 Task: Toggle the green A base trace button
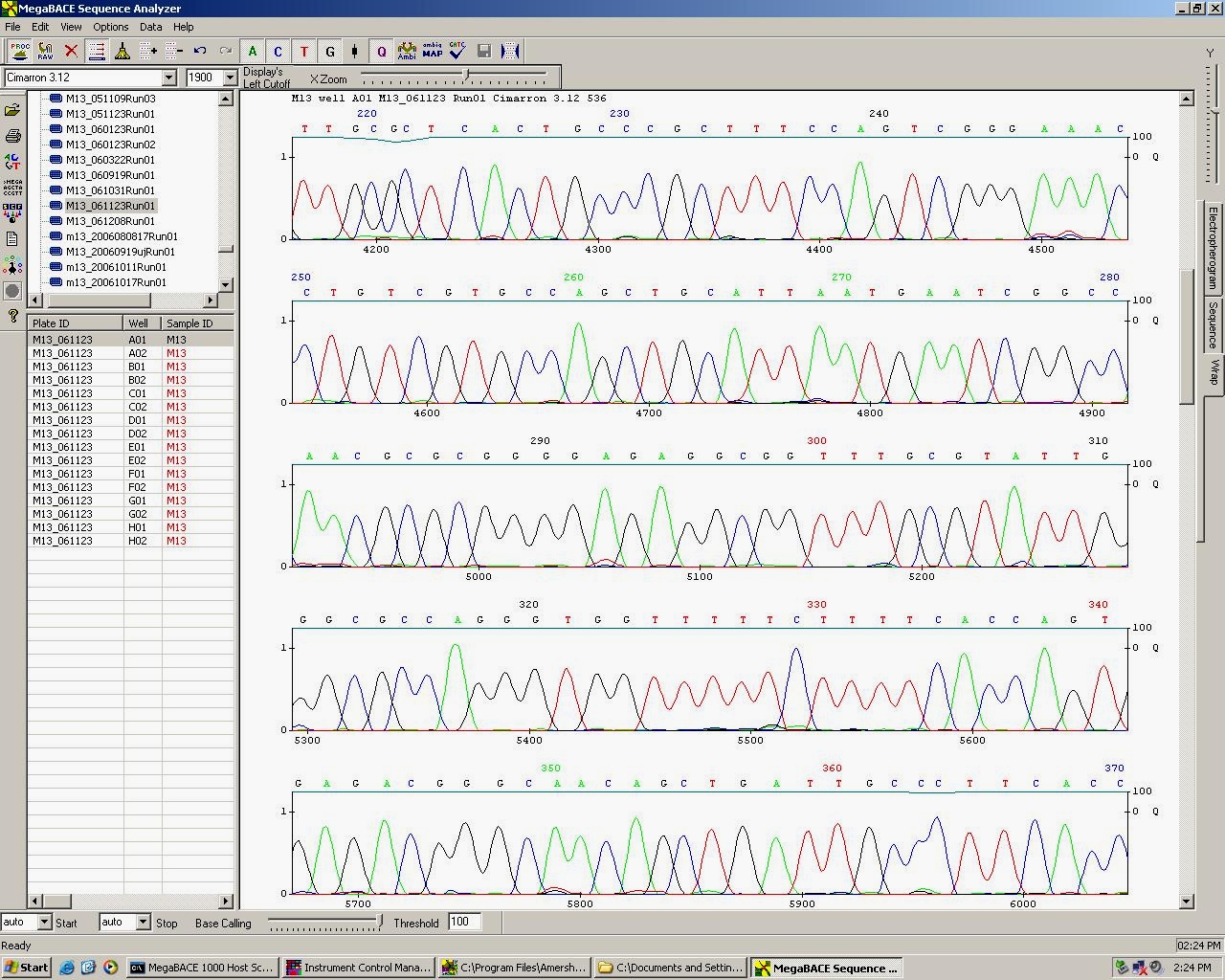(x=253, y=51)
